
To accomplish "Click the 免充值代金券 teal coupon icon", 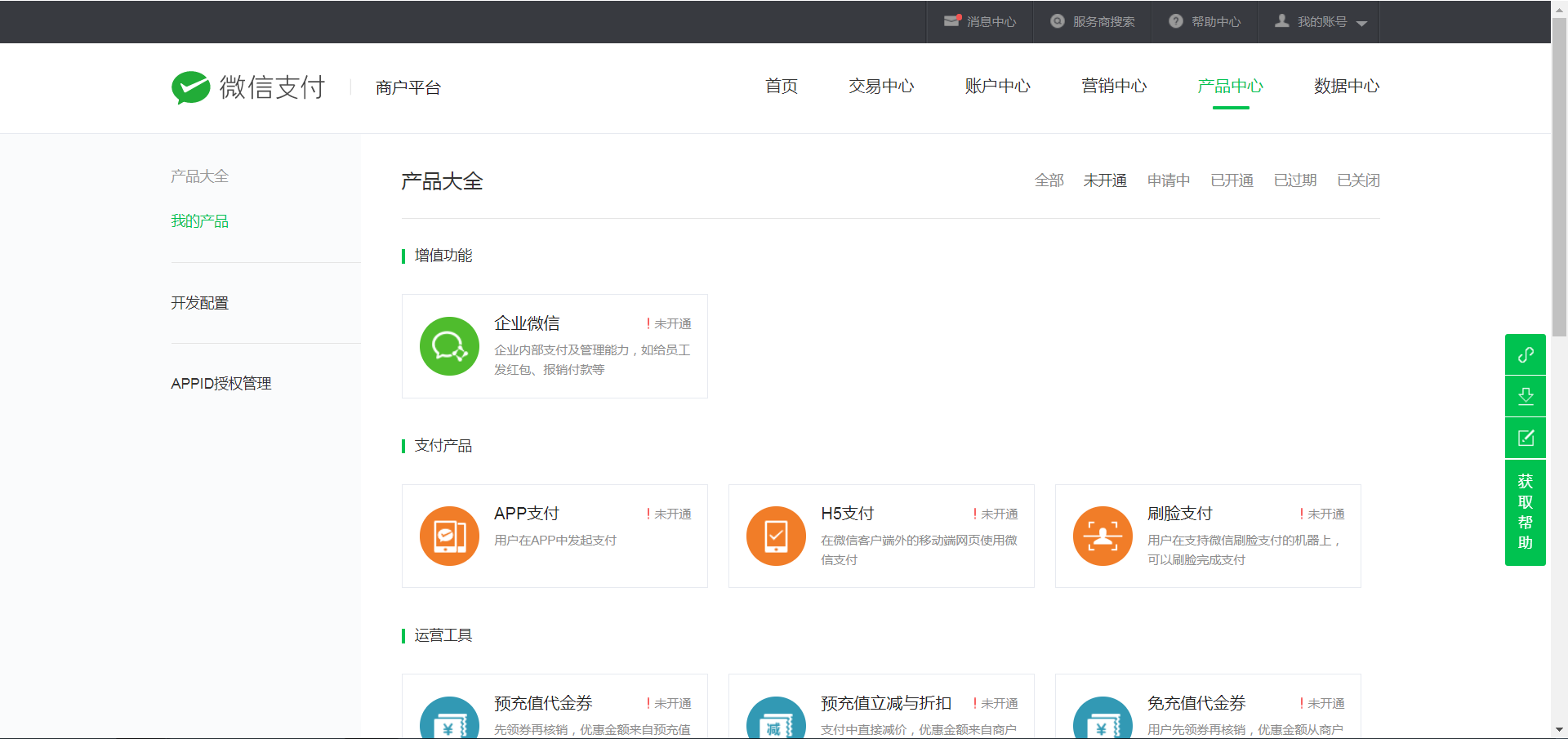I will tap(1102, 718).
